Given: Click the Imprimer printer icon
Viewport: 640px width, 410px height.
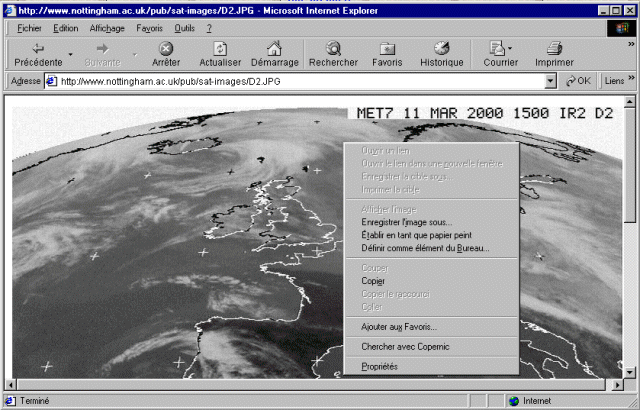Looking at the screenshot, I should [x=554, y=48].
